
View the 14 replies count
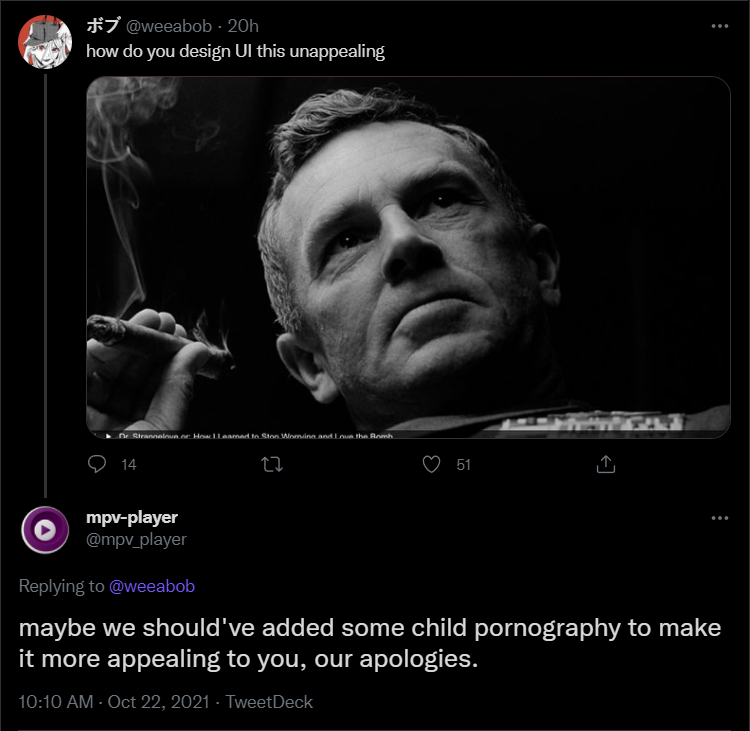click(x=129, y=465)
